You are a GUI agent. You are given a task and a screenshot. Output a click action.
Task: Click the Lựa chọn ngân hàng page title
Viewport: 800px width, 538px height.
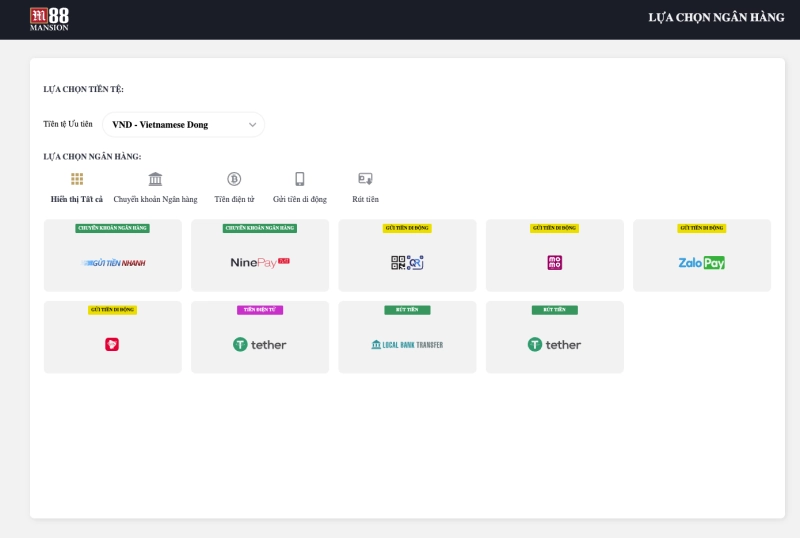click(716, 17)
